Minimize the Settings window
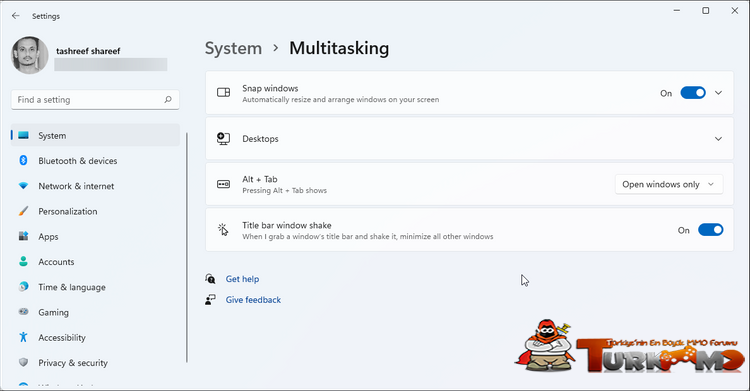Viewport: 750px width, 391px height. (677, 11)
